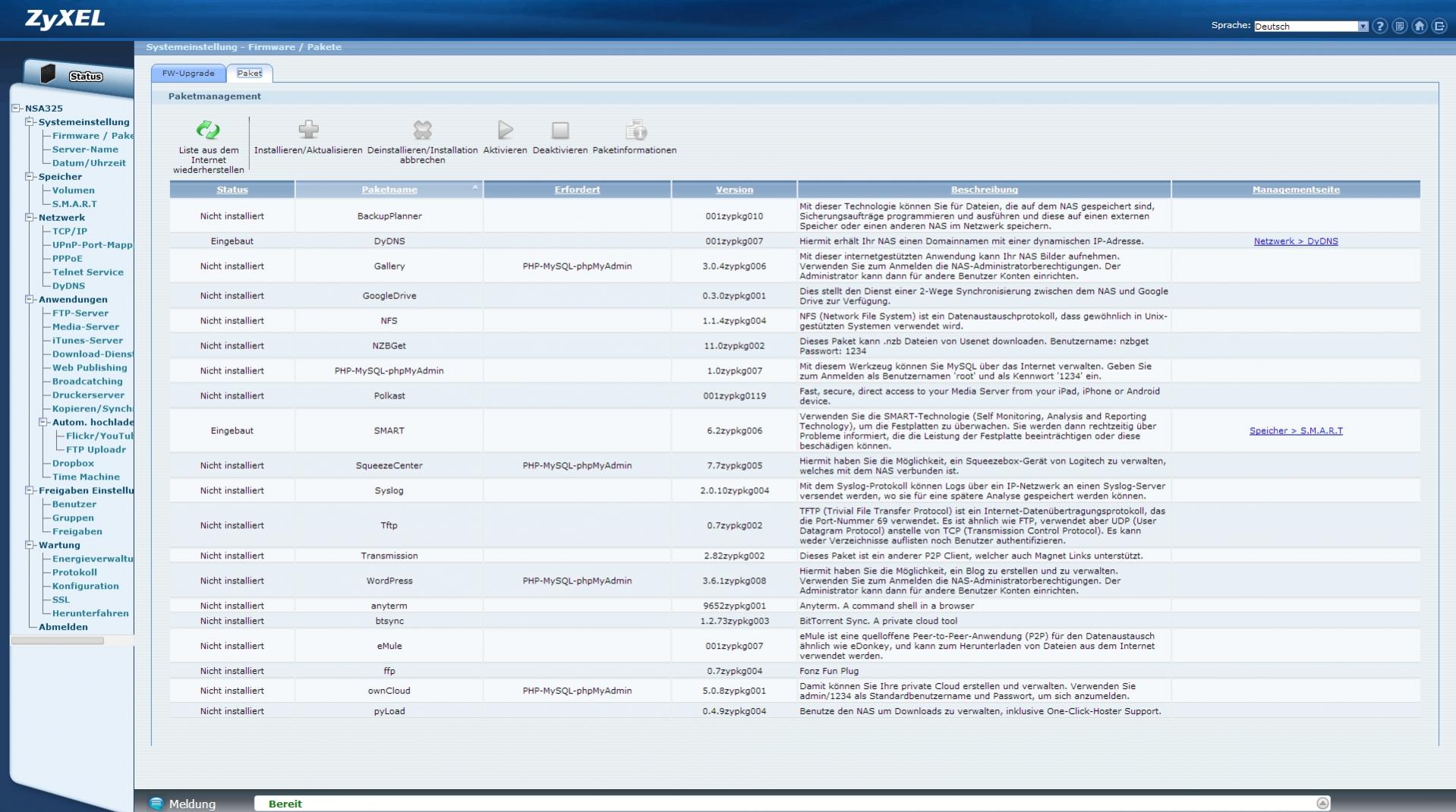Sort by the Erfordert column header
The width and height of the screenshot is (1456, 812).
[x=577, y=190]
